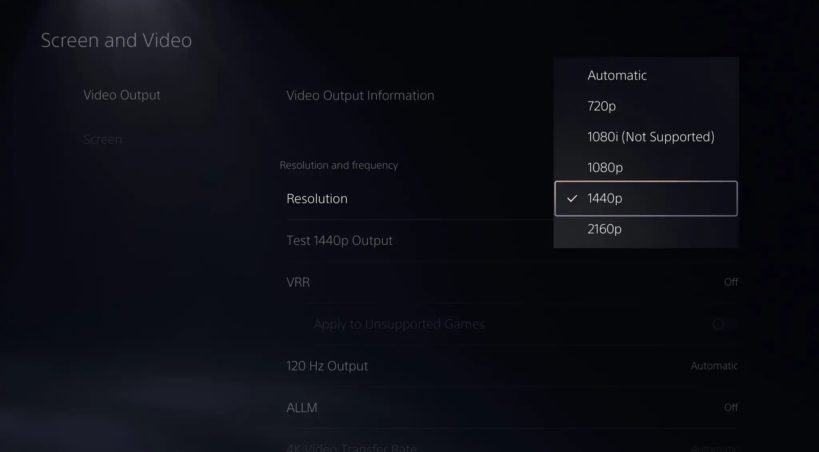Expand the 120 Hz Output setting
Image resolution: width=819 pixels, height=452 pixels.
tap(327, 366)
